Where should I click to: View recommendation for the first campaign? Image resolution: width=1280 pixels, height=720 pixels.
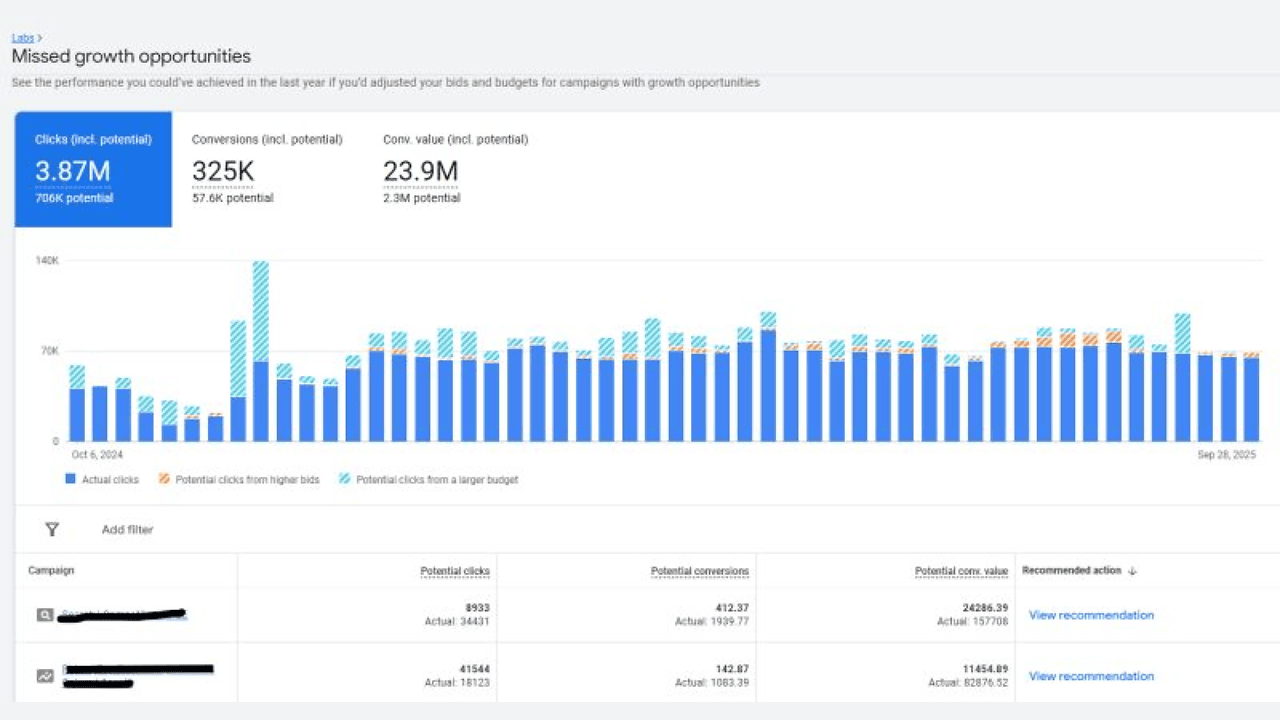tap(1091, 615)
